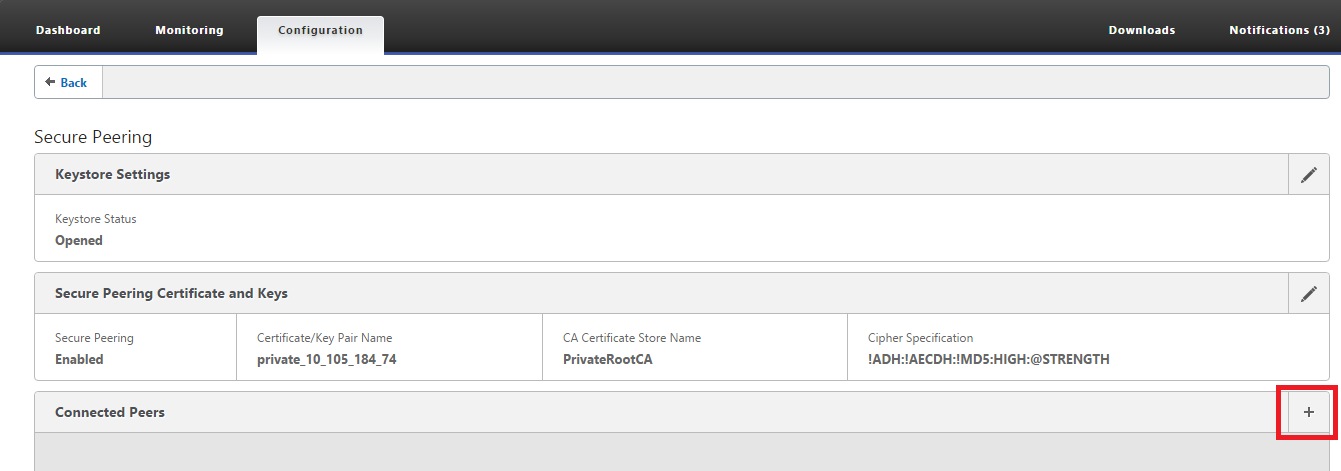
Task: Add a connected peer with the plus icon
Action: (x=1309, y=412)
